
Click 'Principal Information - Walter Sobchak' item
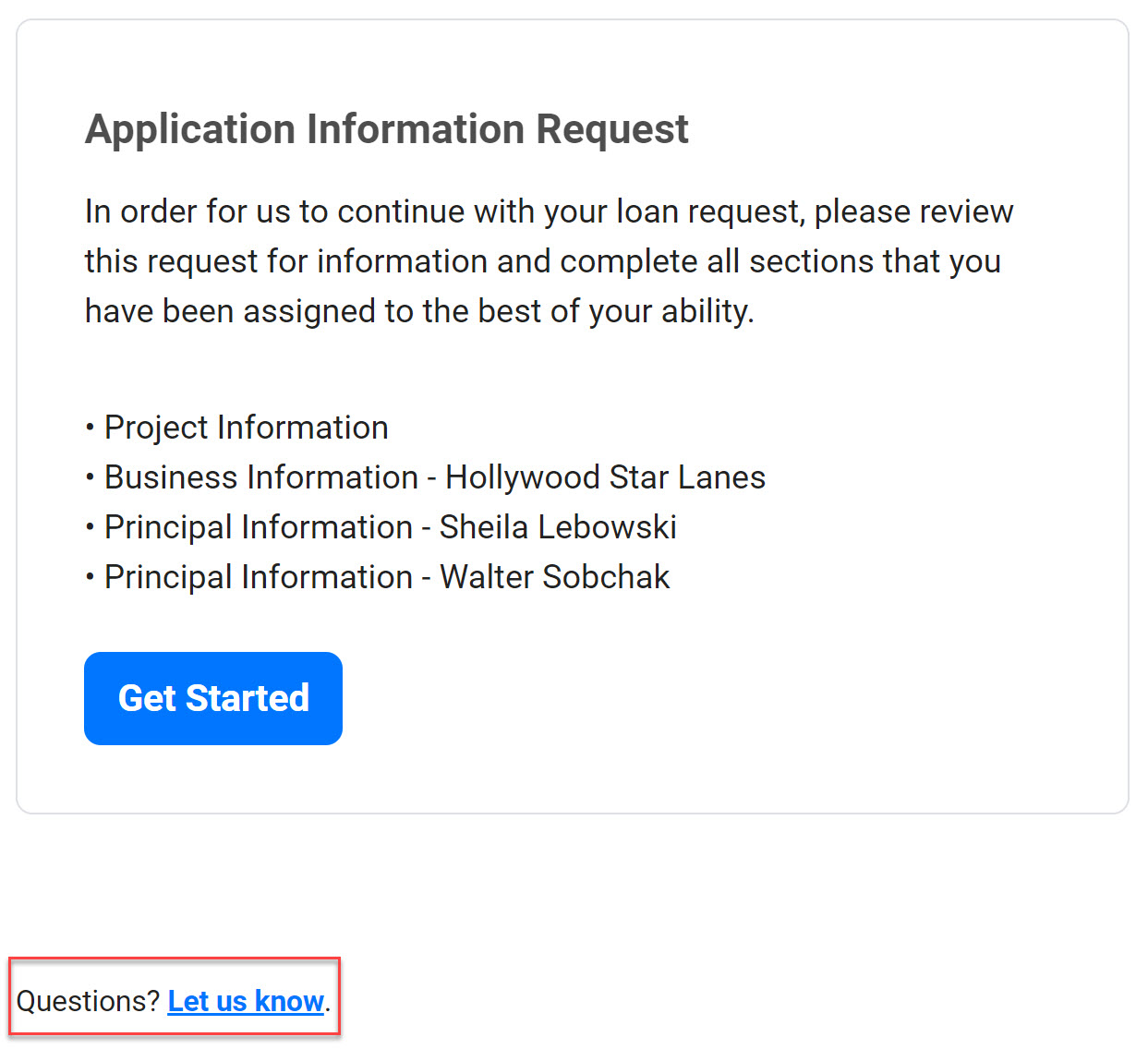click(378, 577)
